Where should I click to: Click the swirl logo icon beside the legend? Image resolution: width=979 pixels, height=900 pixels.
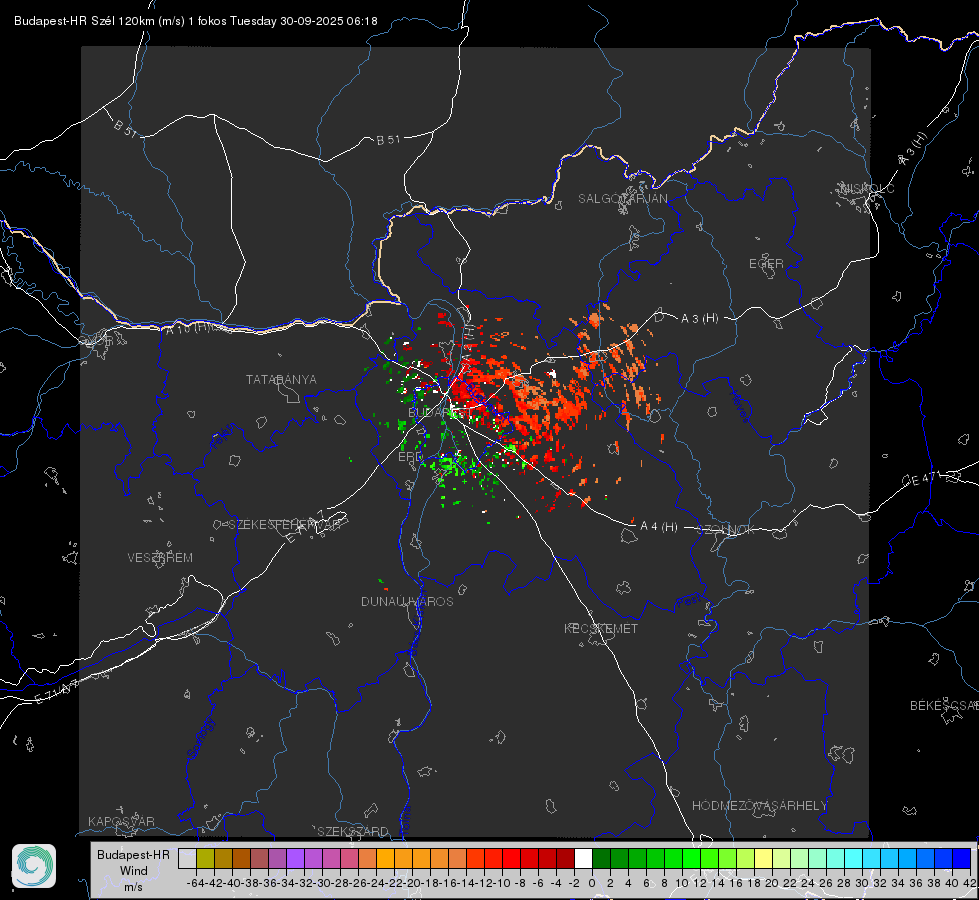click(34, 866)
